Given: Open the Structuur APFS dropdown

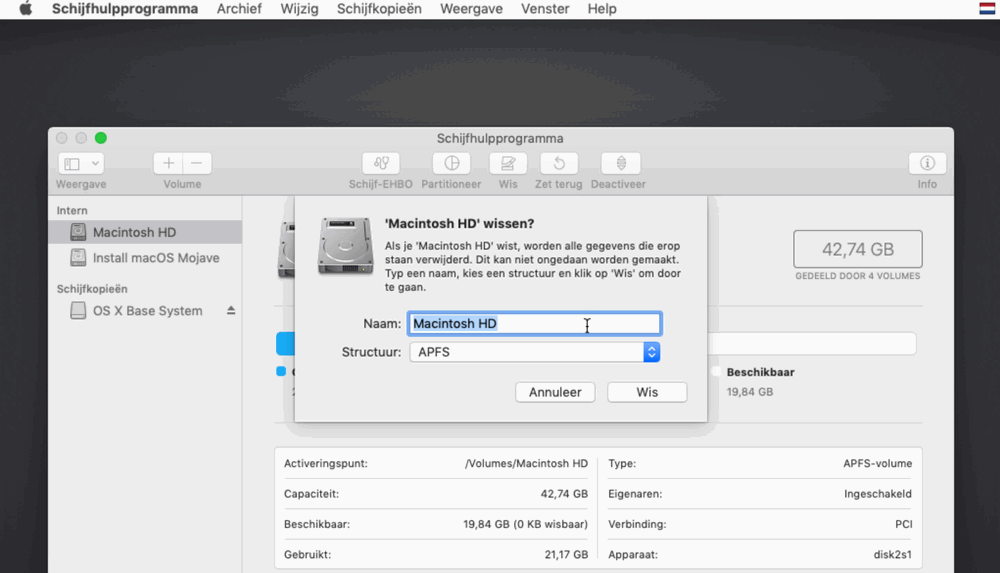Looking at the screenshot, I should click(x=534, y=352).
